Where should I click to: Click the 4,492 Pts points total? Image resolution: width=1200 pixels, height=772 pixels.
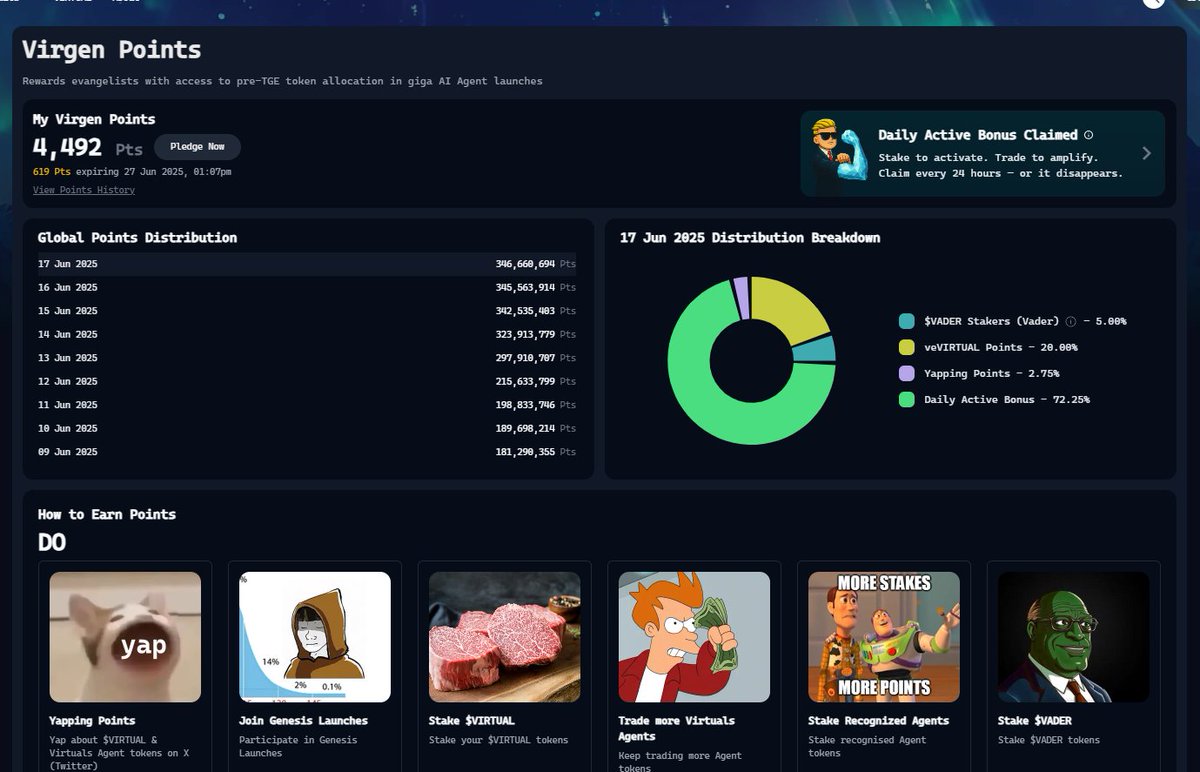coord(88,148)
